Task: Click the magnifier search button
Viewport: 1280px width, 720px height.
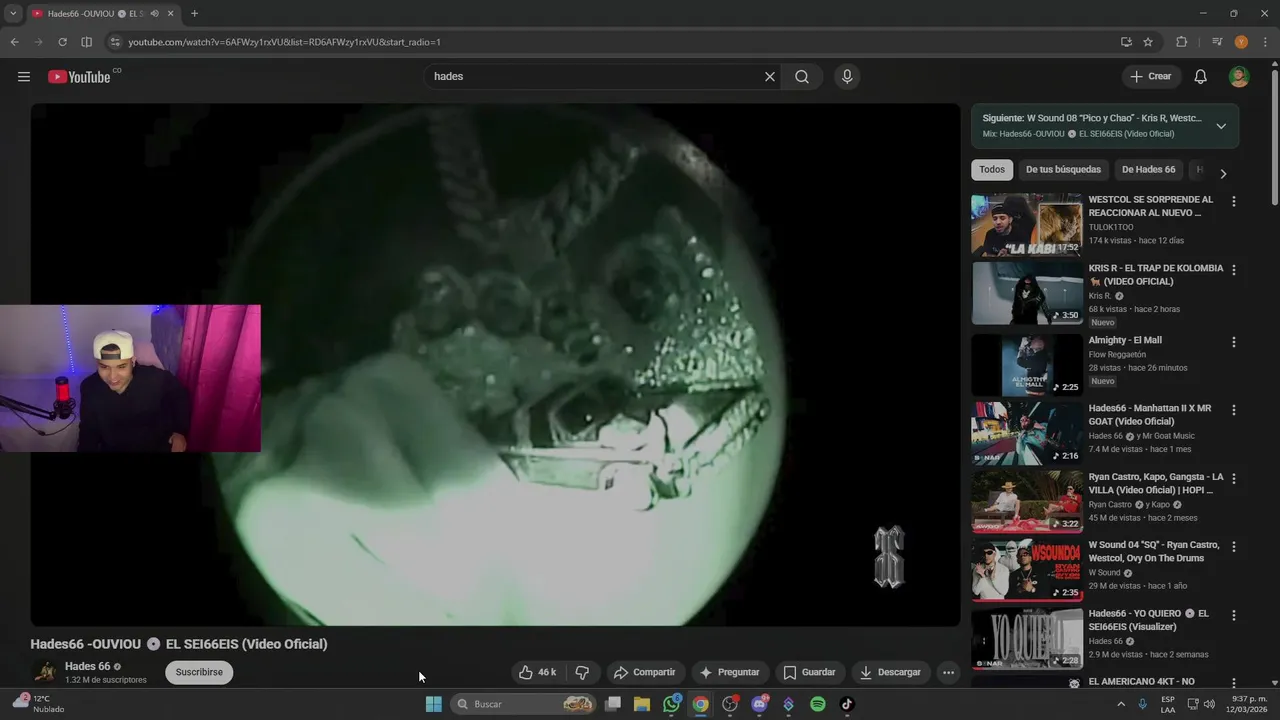Action: click(x=802, y=77)
